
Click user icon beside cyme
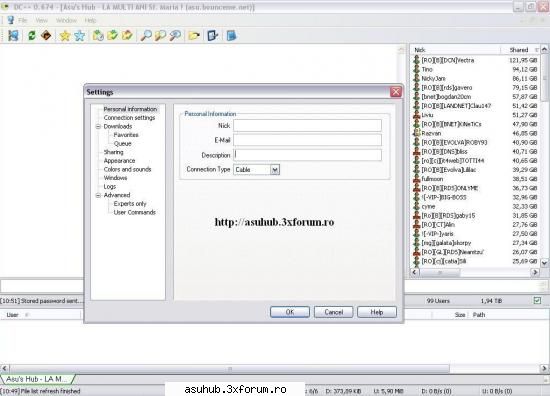point(416,206)
